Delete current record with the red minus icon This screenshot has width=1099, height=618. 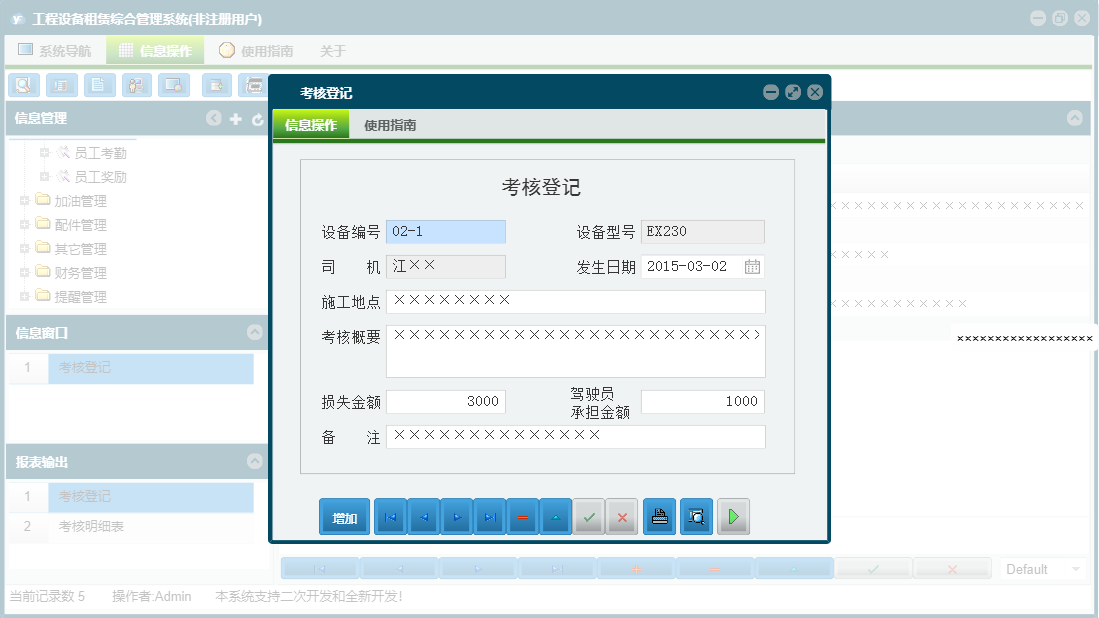tap(523, 517)
